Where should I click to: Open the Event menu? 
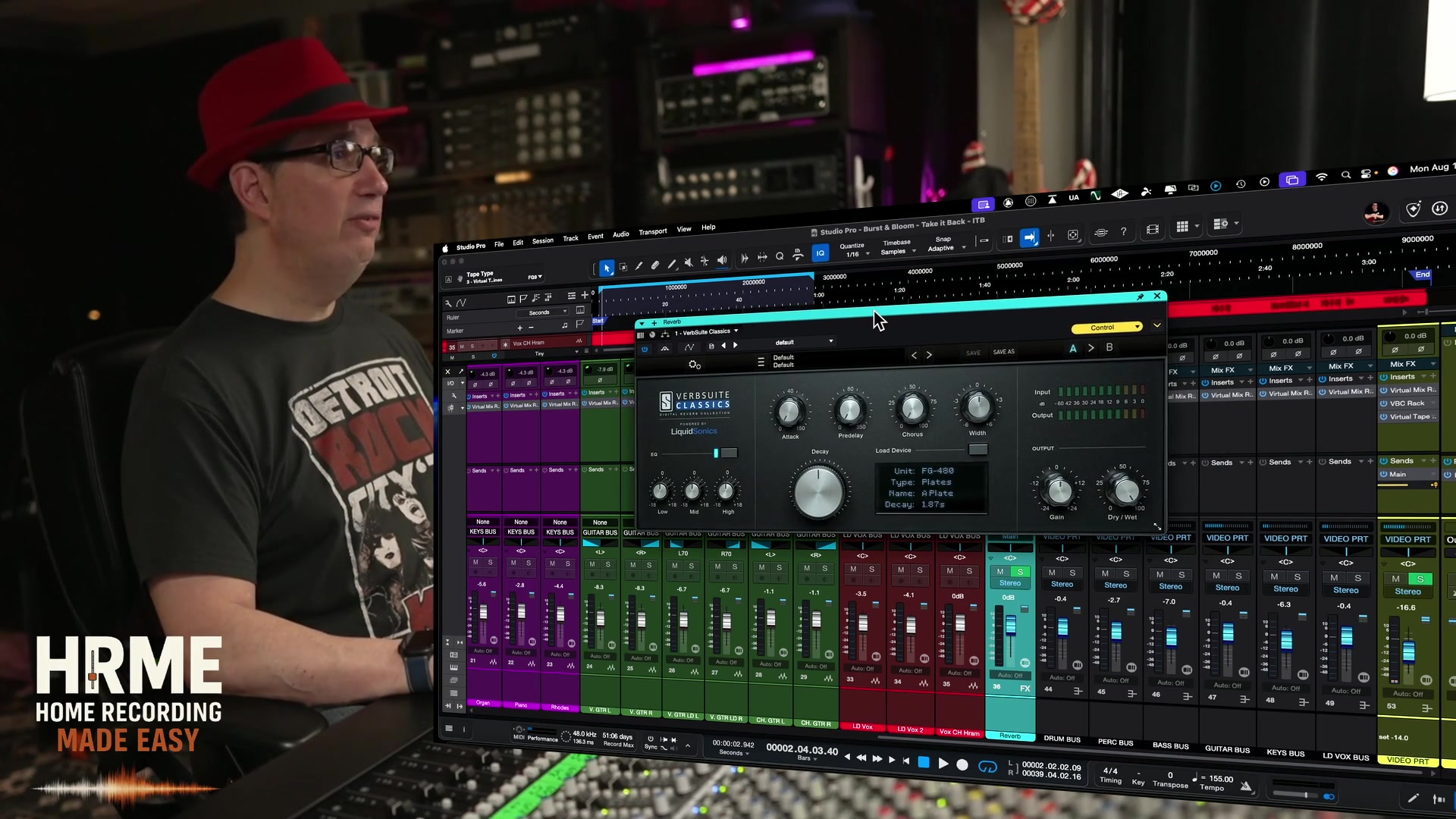point(595,237)
